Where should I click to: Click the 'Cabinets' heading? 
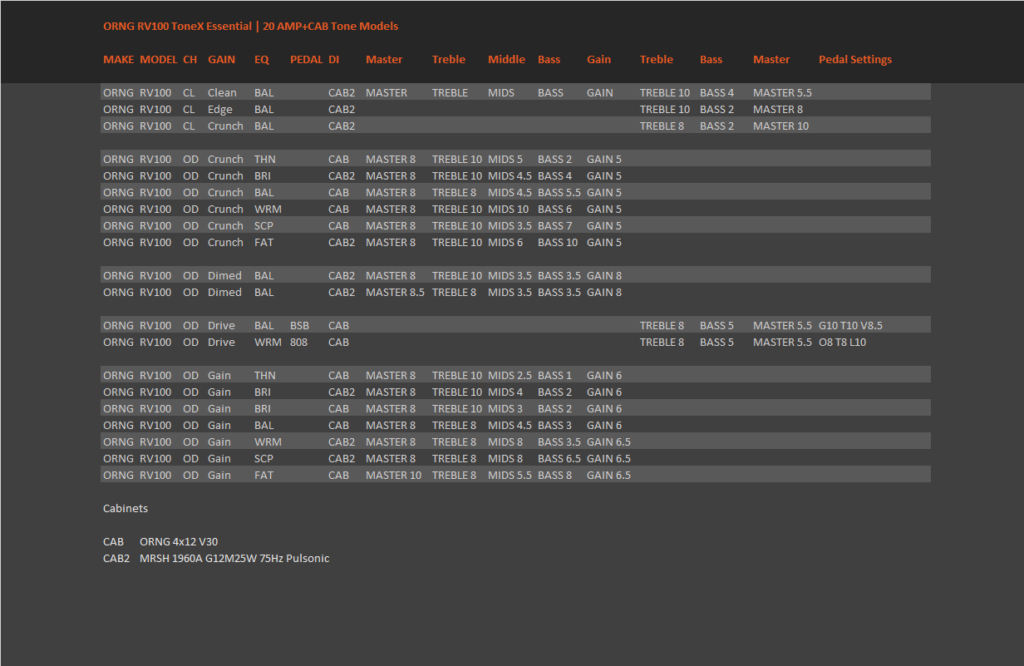click(125, 509)
